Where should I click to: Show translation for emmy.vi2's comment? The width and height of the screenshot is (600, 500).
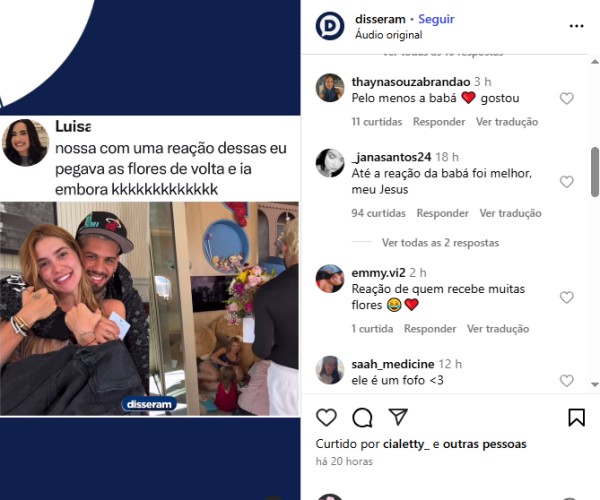pos(498,329)
